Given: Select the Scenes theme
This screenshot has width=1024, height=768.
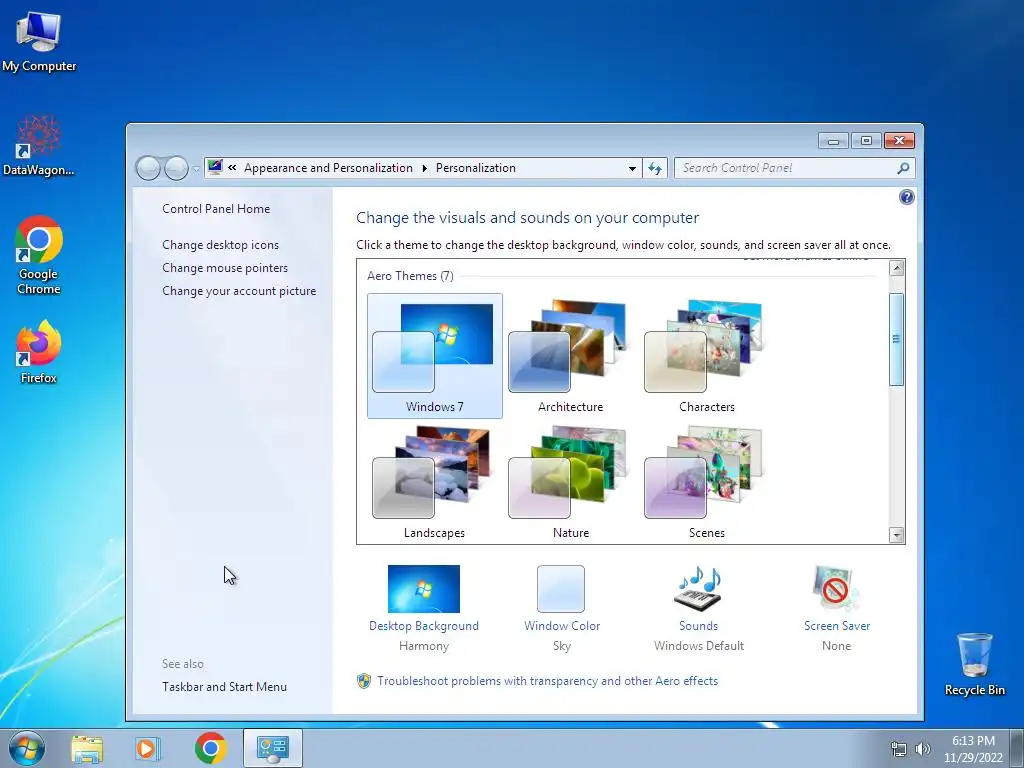Looking at the screenshot, I should point(707,482).
